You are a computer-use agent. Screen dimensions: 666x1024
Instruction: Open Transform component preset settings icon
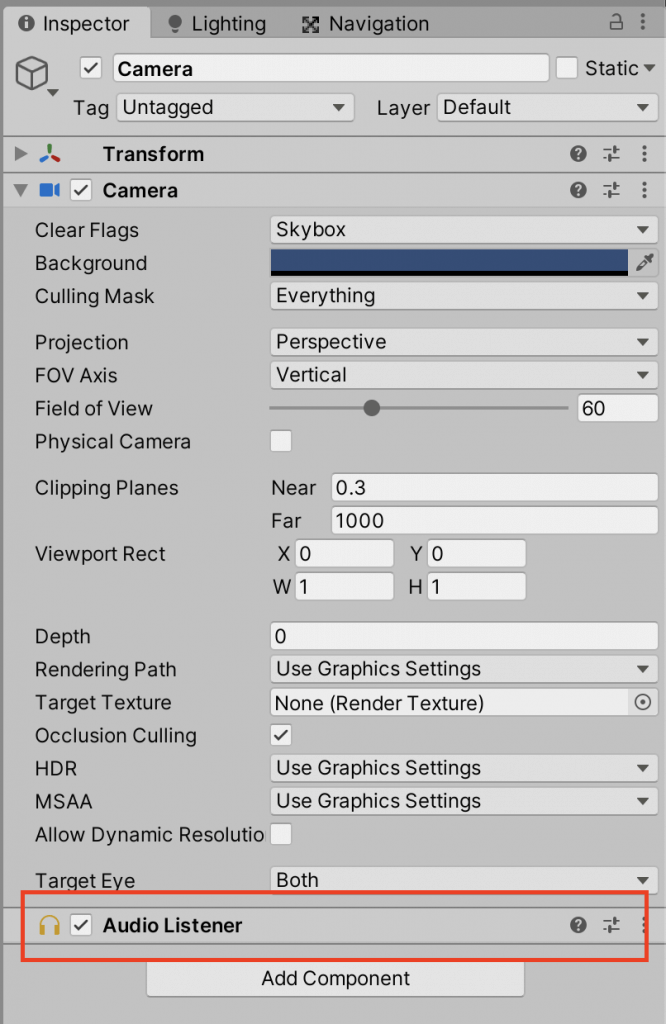pyautogui.click(x=611, y=154)
